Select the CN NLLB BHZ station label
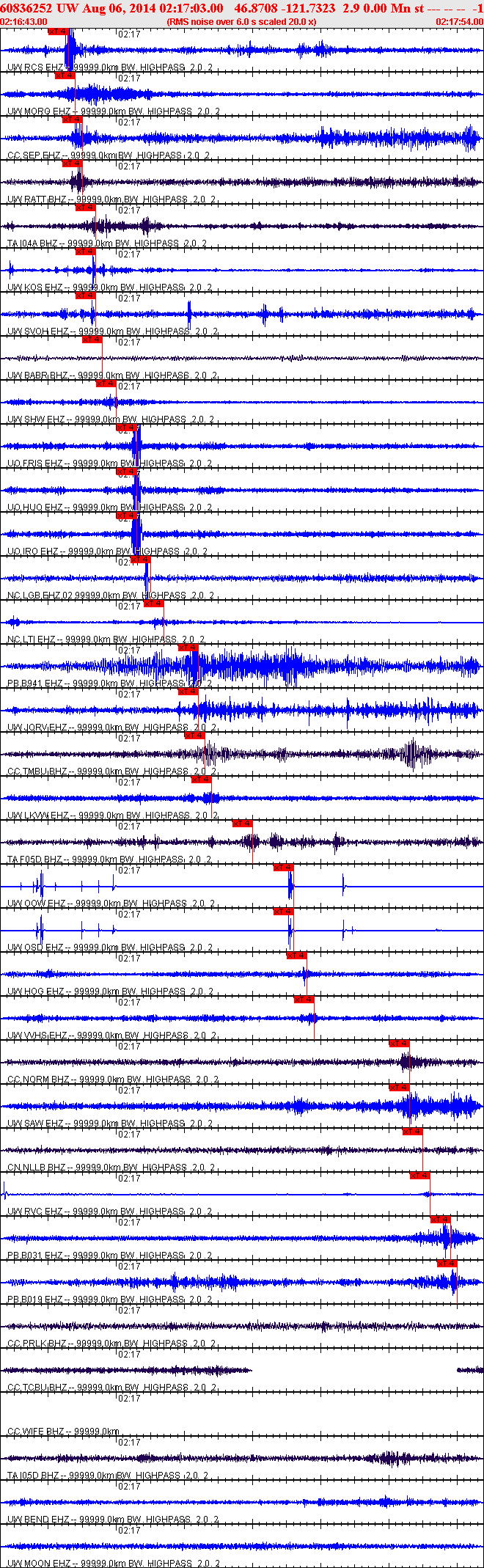The height and width of the screenshot is (1568, 484). [x=37, y=1168]
